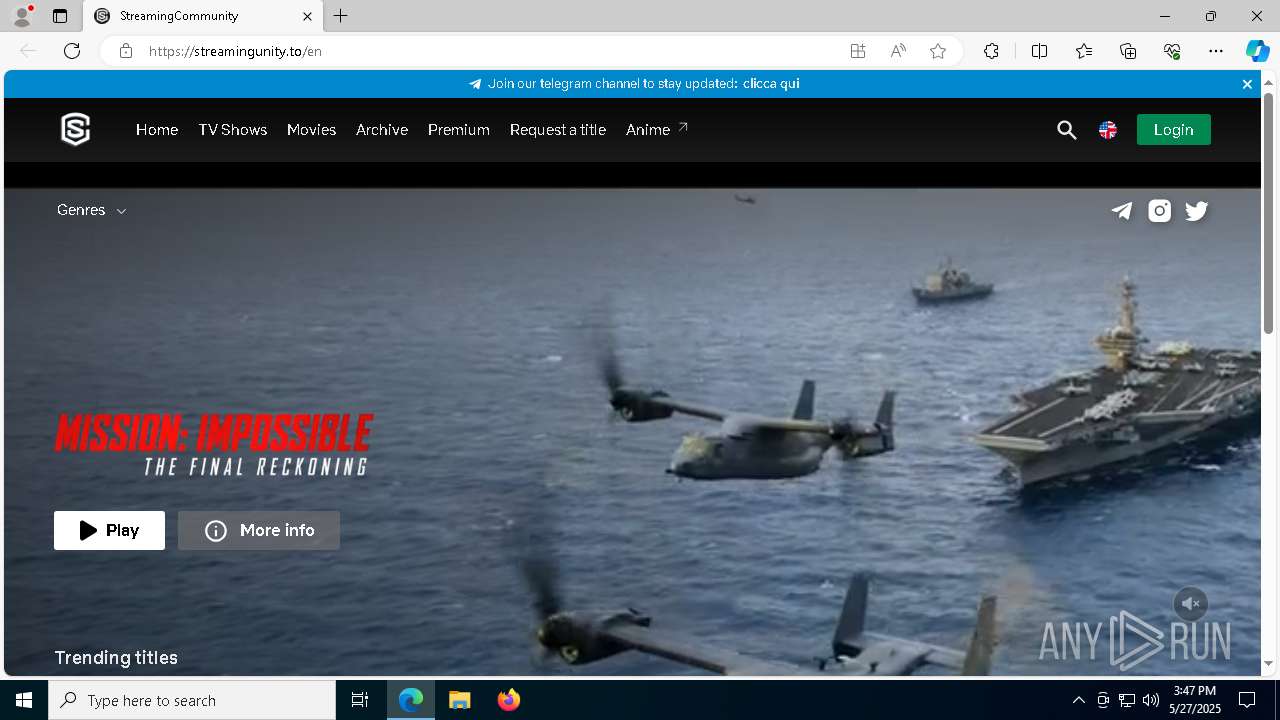Open the browser profile avatar
The image size is (1280, 720).
[22, 16]
